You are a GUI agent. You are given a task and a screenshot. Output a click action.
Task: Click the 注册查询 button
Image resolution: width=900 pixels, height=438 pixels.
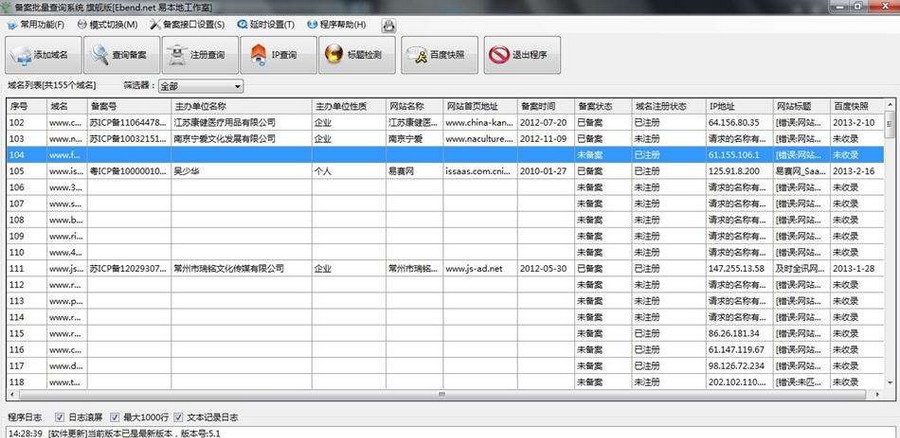(x=200, y=55)
